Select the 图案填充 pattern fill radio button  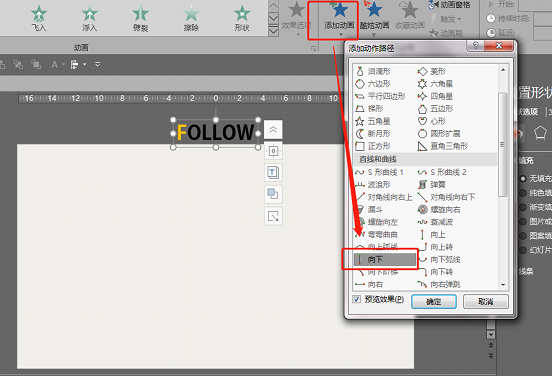pos(523,236)
